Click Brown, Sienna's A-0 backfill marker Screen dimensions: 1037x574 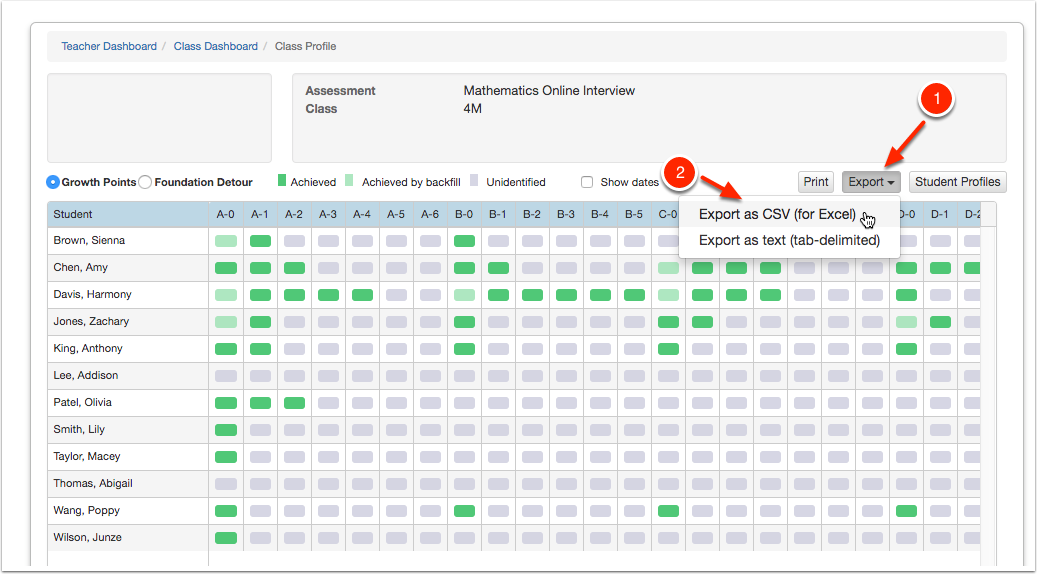pyautogui.click(x=226, y=241)
